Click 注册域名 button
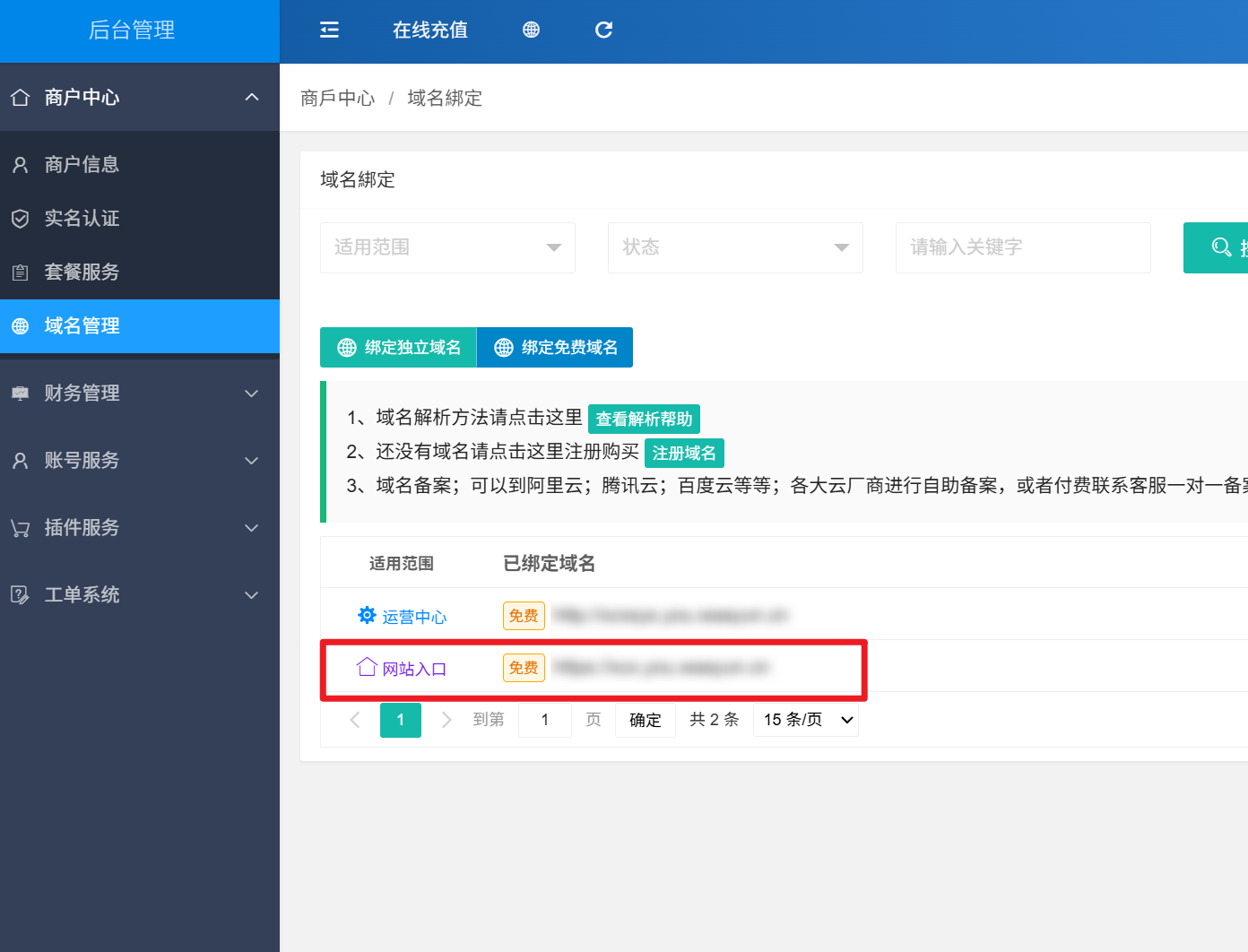Screen dimensions: 1248x952 pyautogui.click(x=684, y=454)
